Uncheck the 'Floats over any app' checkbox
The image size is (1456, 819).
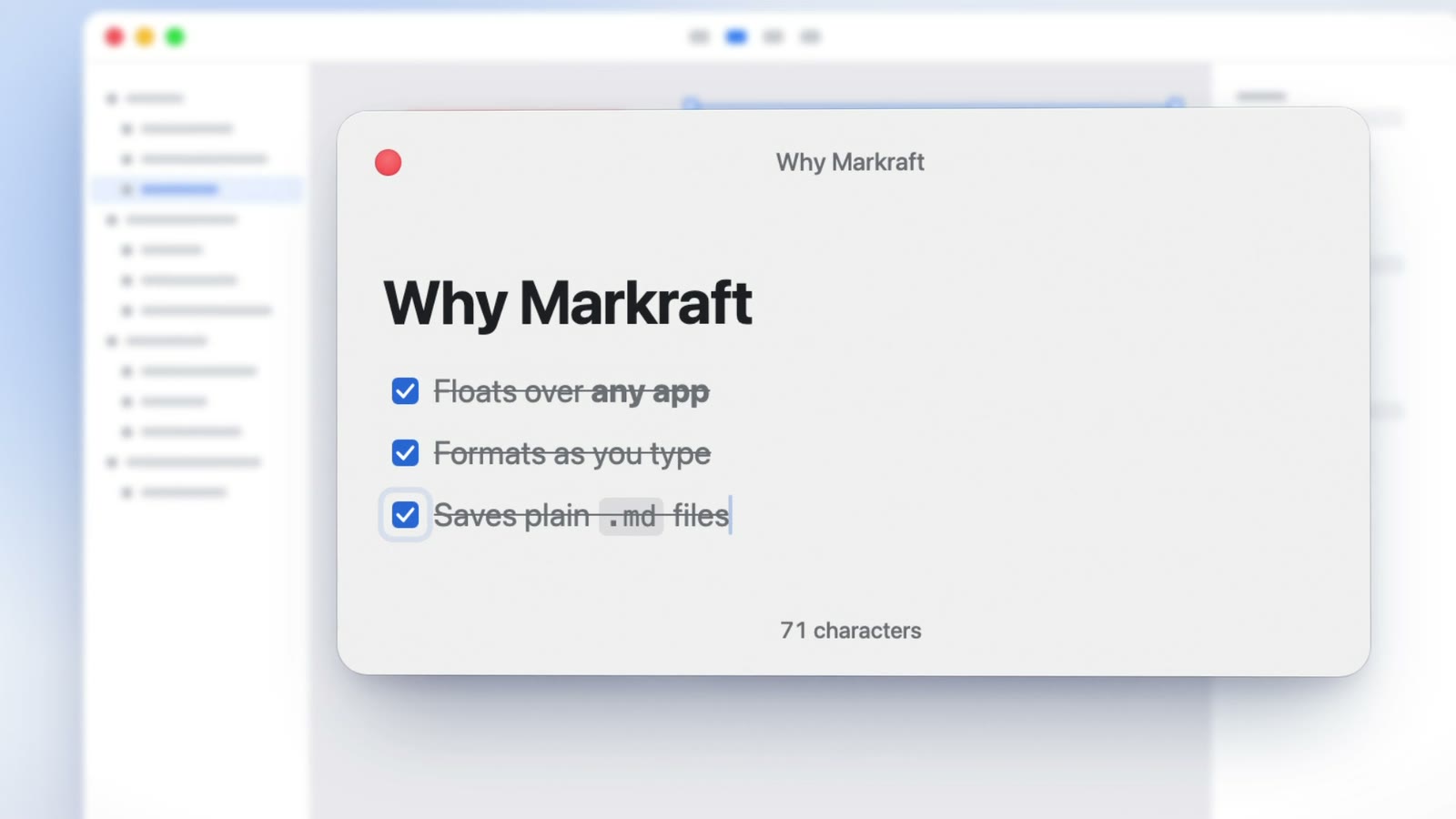405,391
